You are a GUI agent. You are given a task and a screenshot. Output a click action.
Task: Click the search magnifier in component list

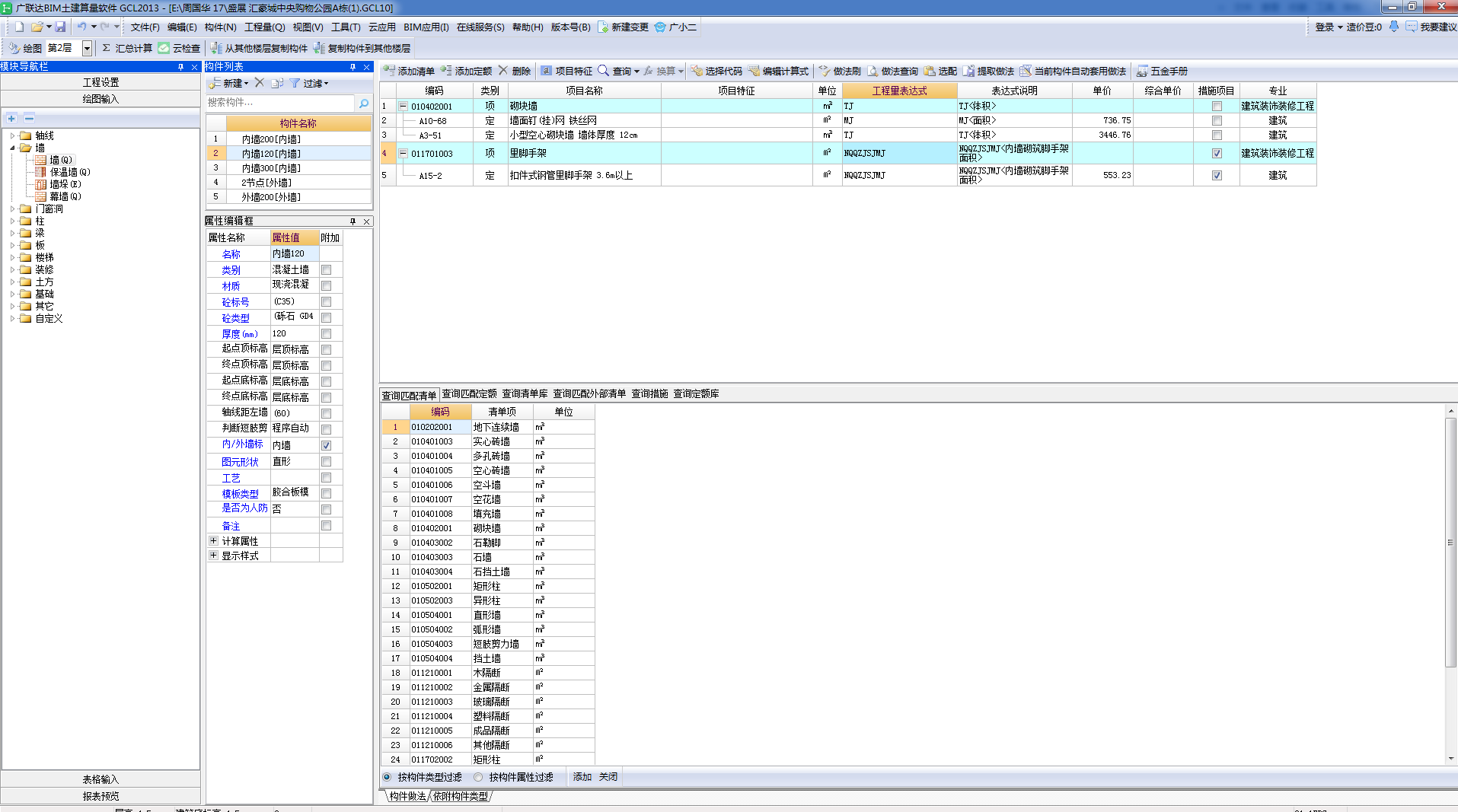[364, 103]
